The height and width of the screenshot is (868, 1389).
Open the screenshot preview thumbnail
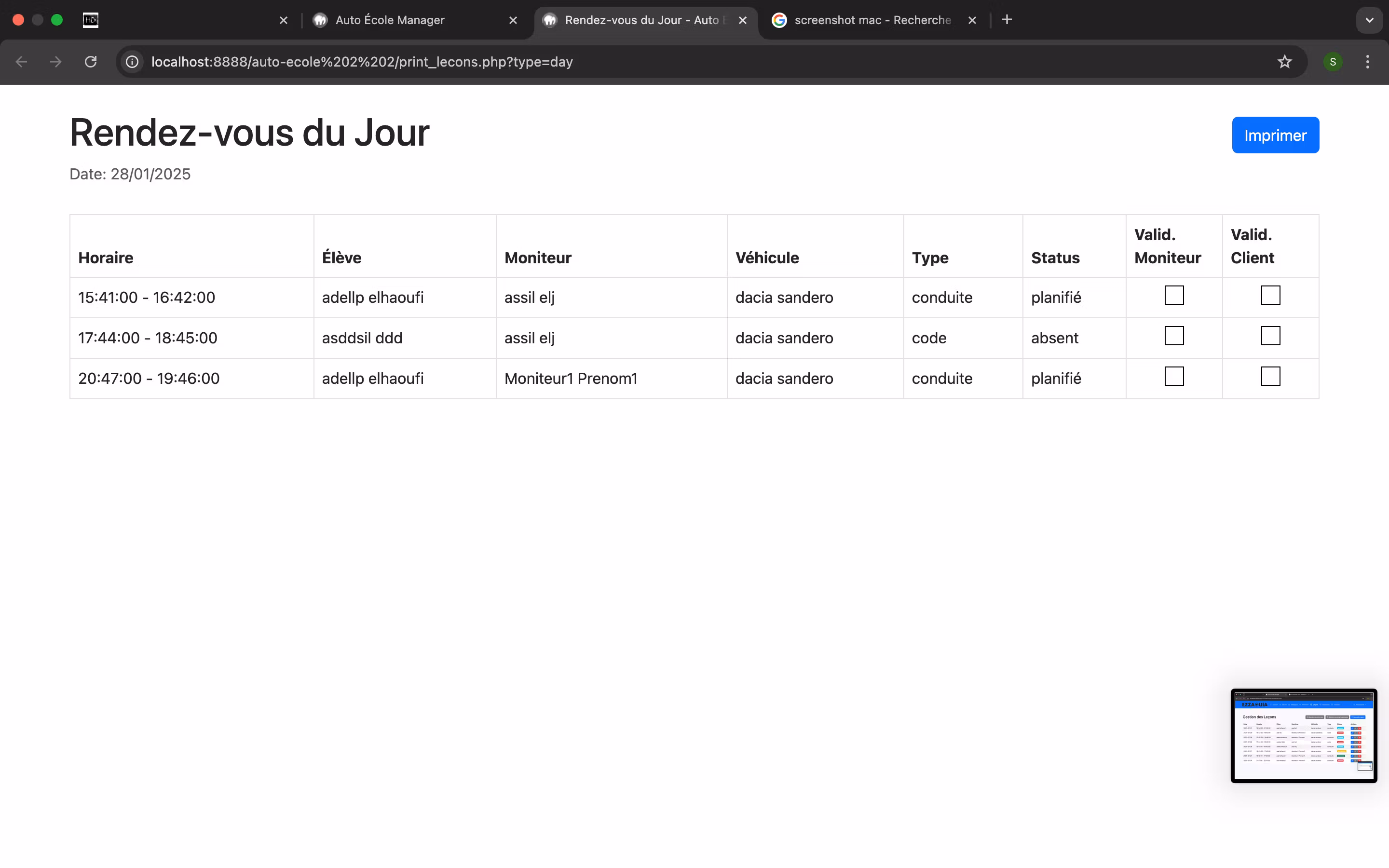tap(1304, 735)
